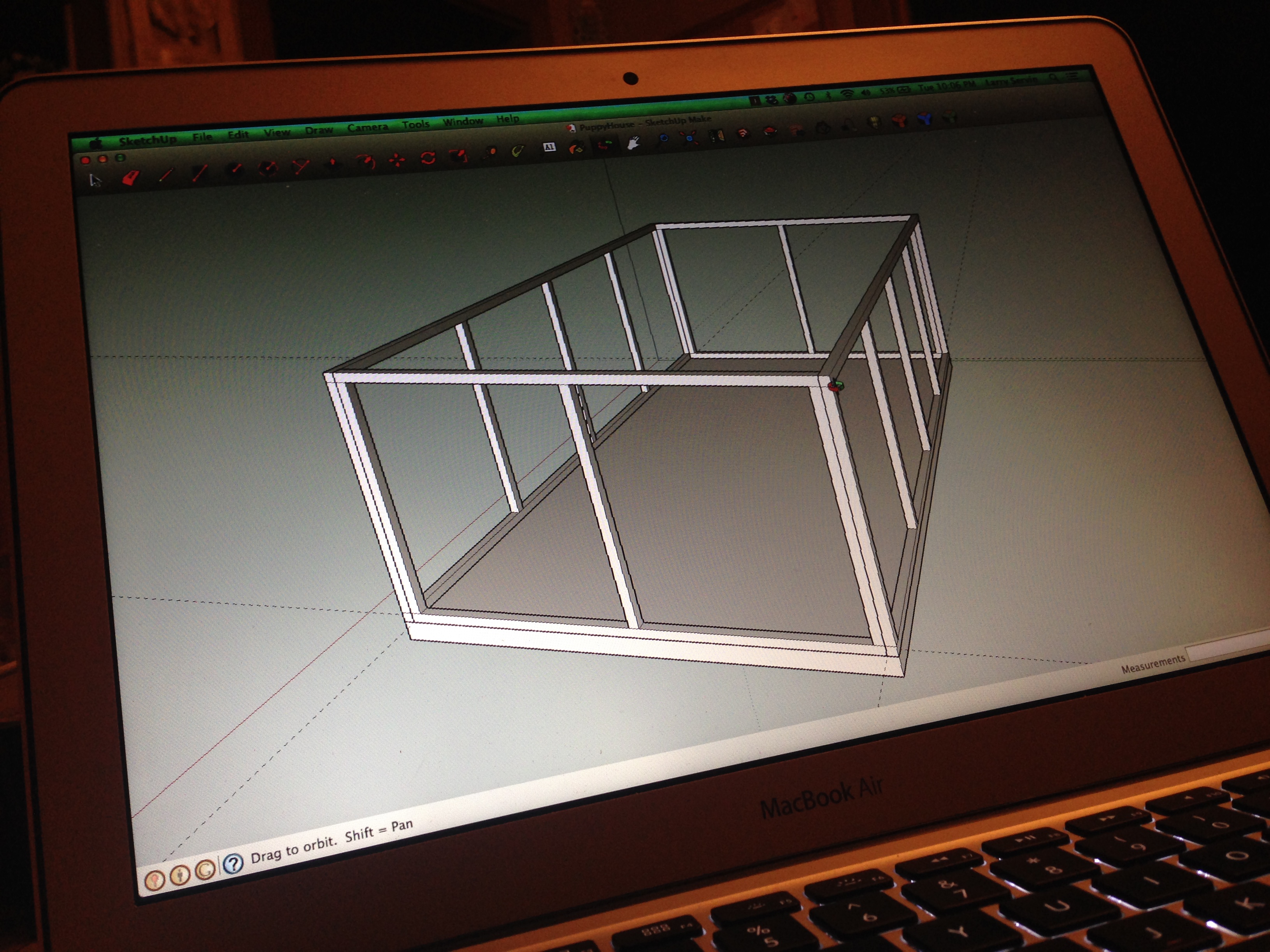Click the Zoom Extents tool
This screenshot has width=1270, height=952.
(690, 138)
